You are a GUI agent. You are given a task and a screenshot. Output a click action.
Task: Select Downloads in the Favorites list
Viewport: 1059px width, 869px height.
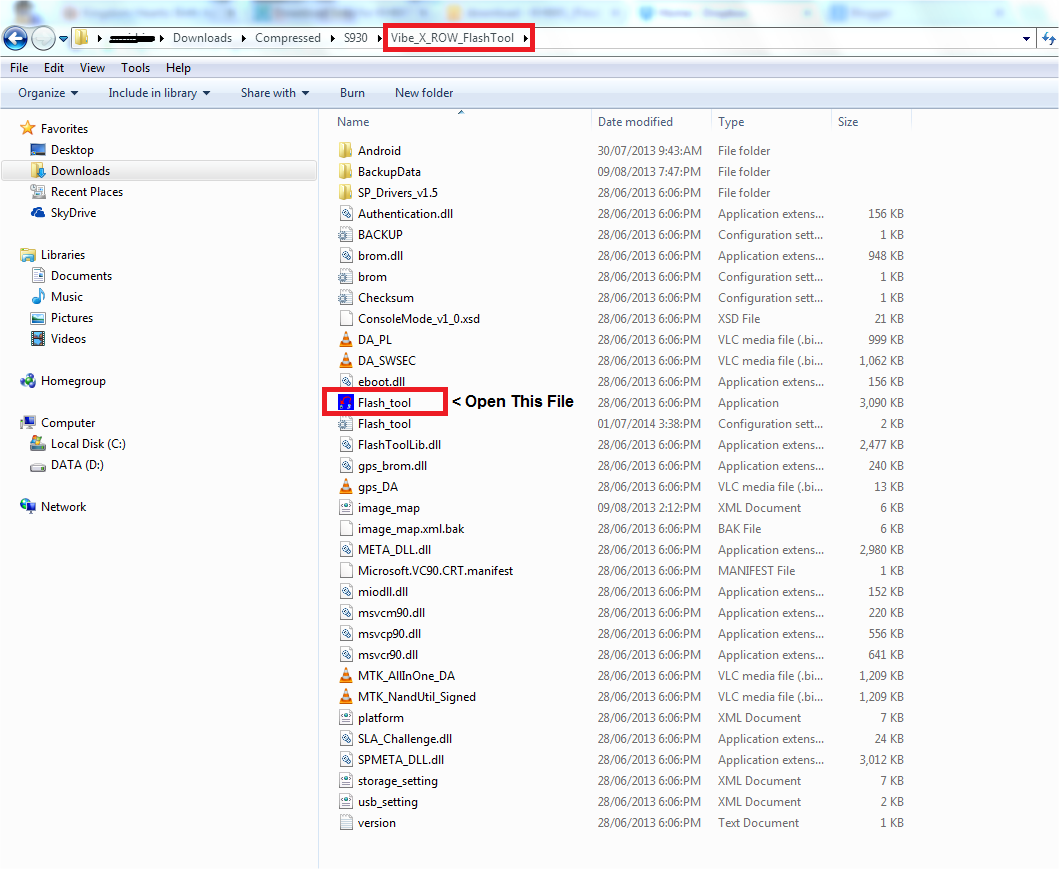tap(80, 171)
